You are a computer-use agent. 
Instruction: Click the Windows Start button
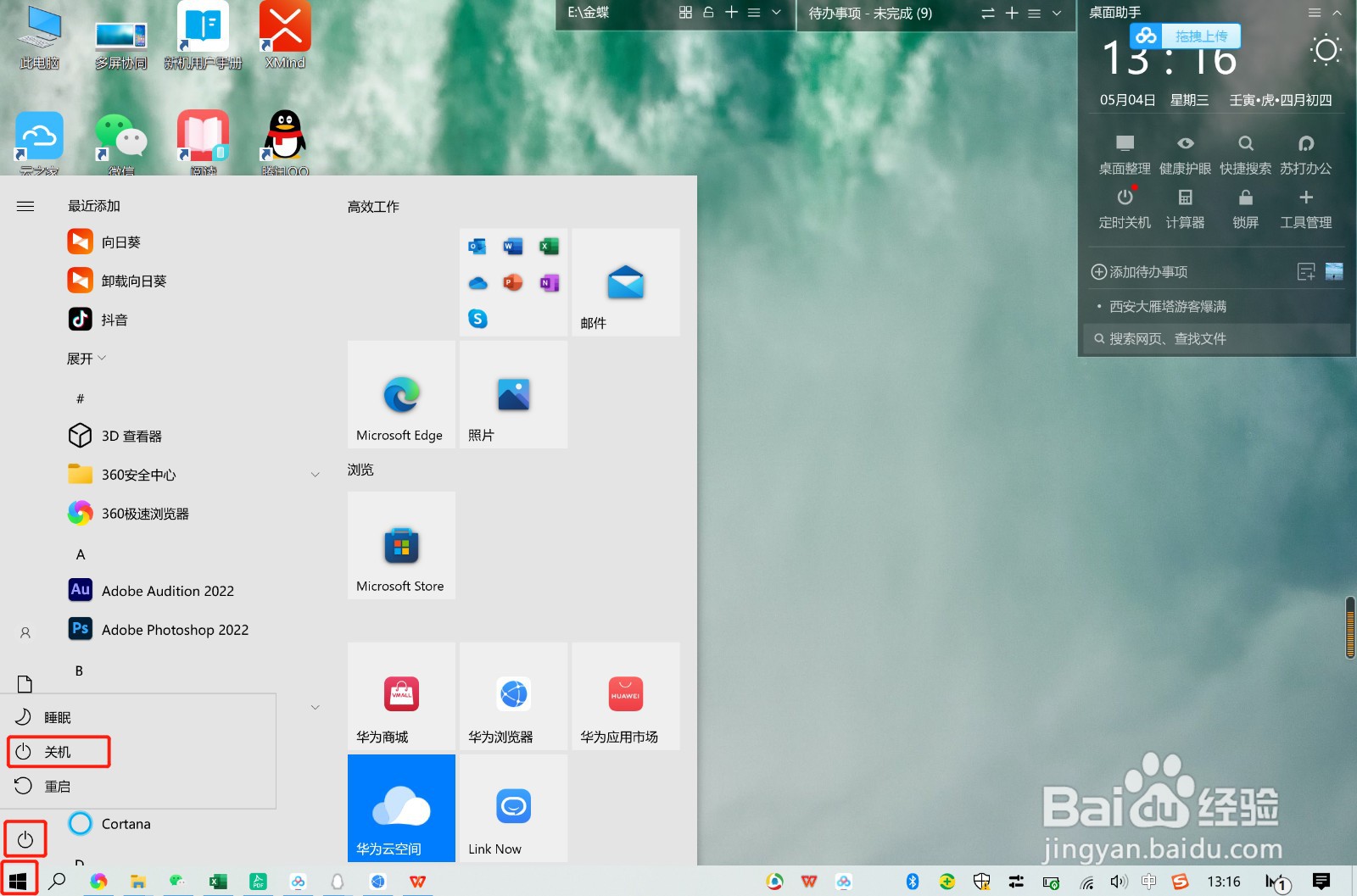(19, 881)
